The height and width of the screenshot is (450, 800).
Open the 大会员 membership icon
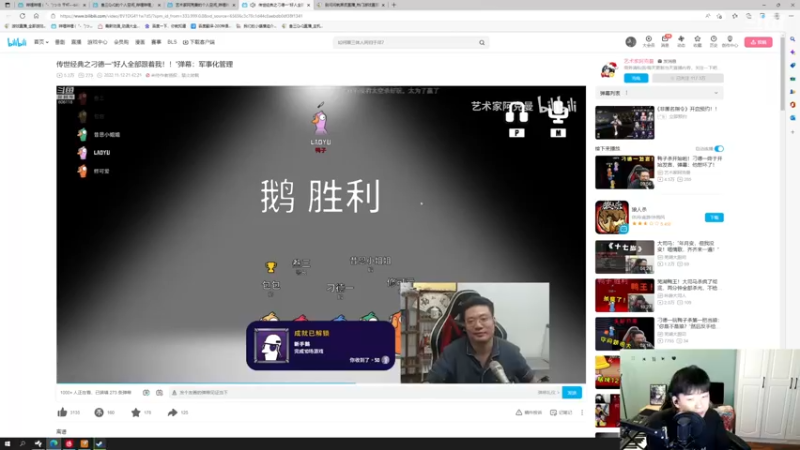click(648, 41)
